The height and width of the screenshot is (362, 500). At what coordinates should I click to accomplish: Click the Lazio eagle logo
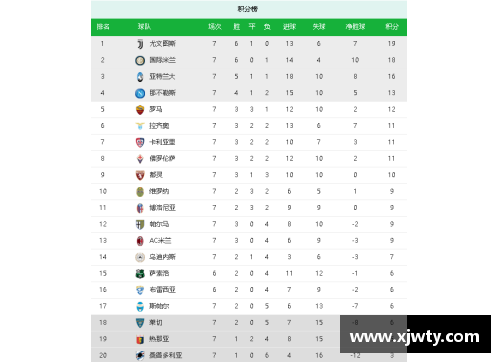[x=140, y=126]
